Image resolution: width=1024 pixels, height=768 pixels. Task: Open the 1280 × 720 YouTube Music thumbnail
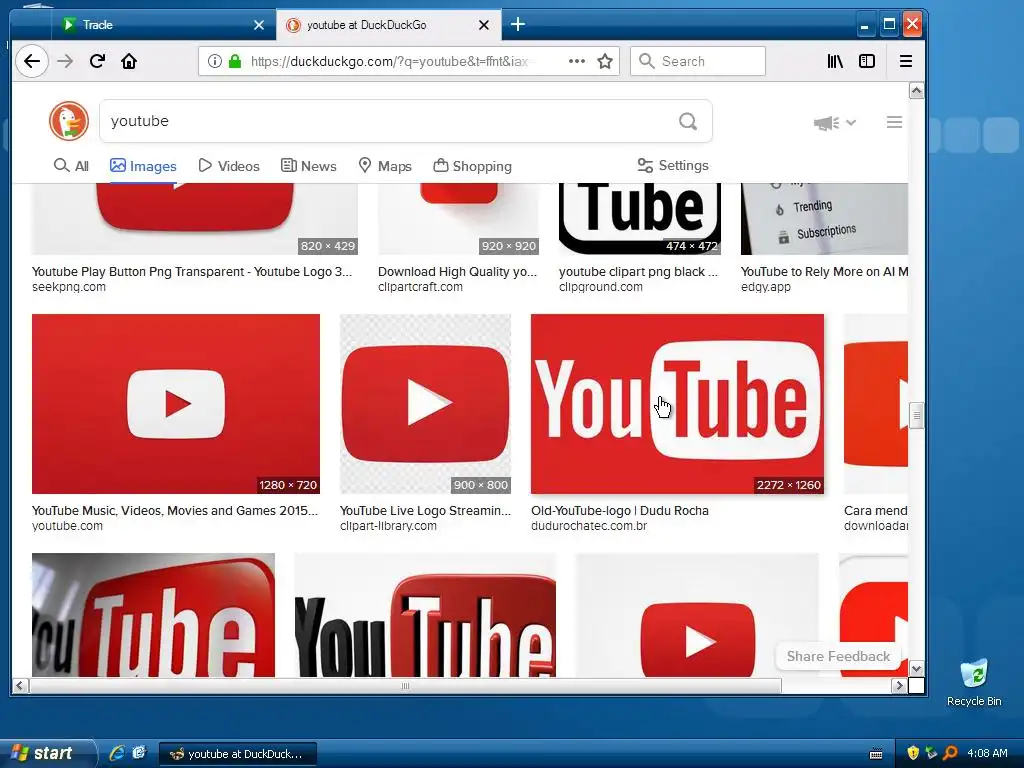click(x=176, y=404)
